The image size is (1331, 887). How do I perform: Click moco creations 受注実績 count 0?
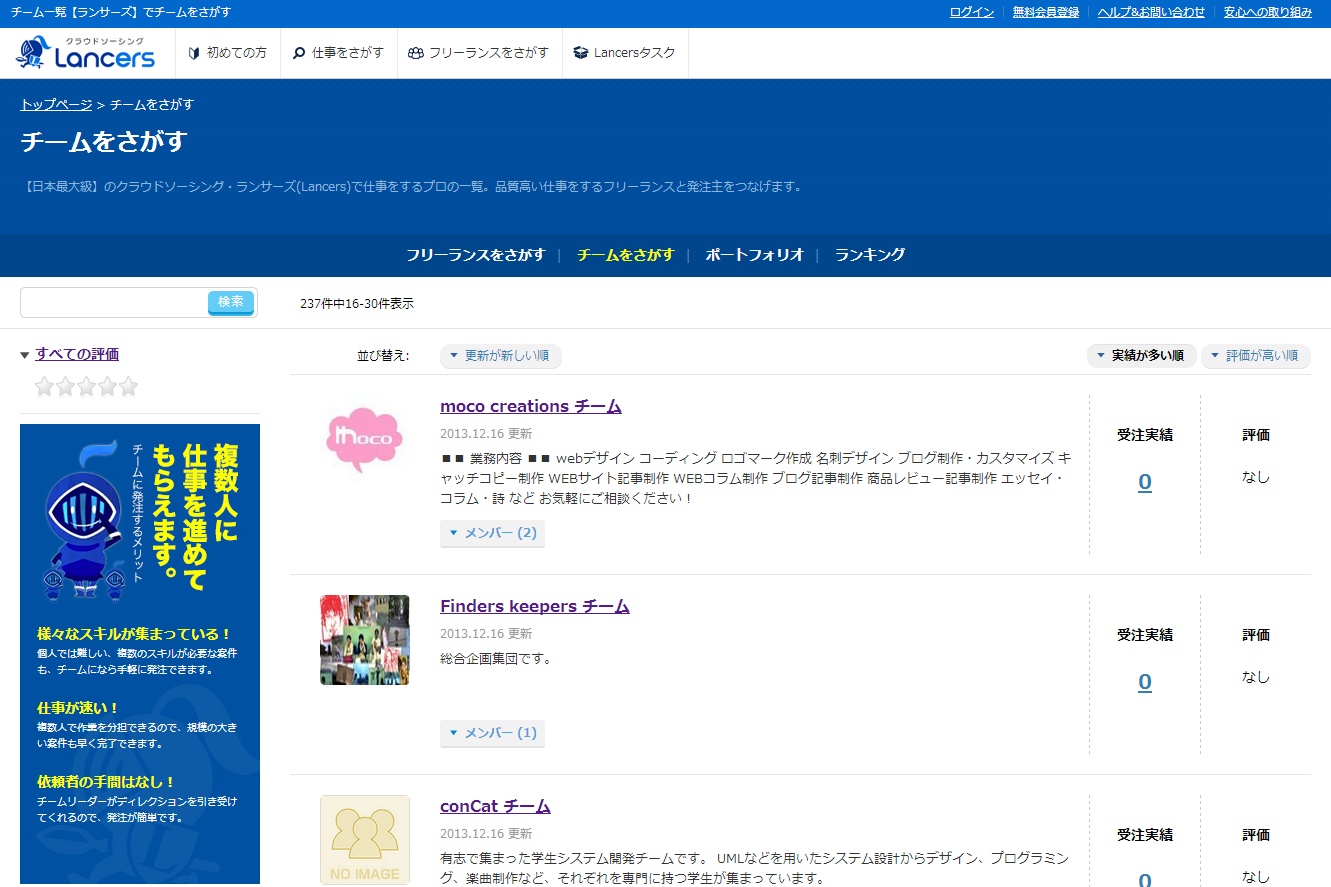click(1145, 482)
